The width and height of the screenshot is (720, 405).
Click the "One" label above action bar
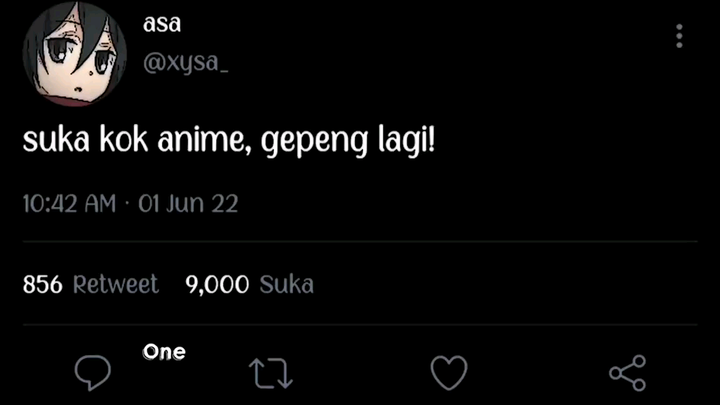coord(164,352)
